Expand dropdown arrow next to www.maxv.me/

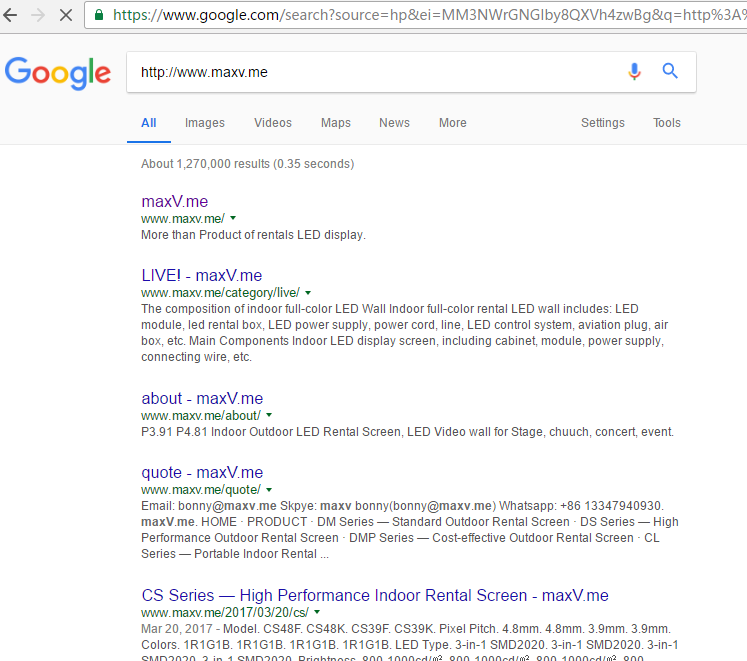tap(233, 218)
